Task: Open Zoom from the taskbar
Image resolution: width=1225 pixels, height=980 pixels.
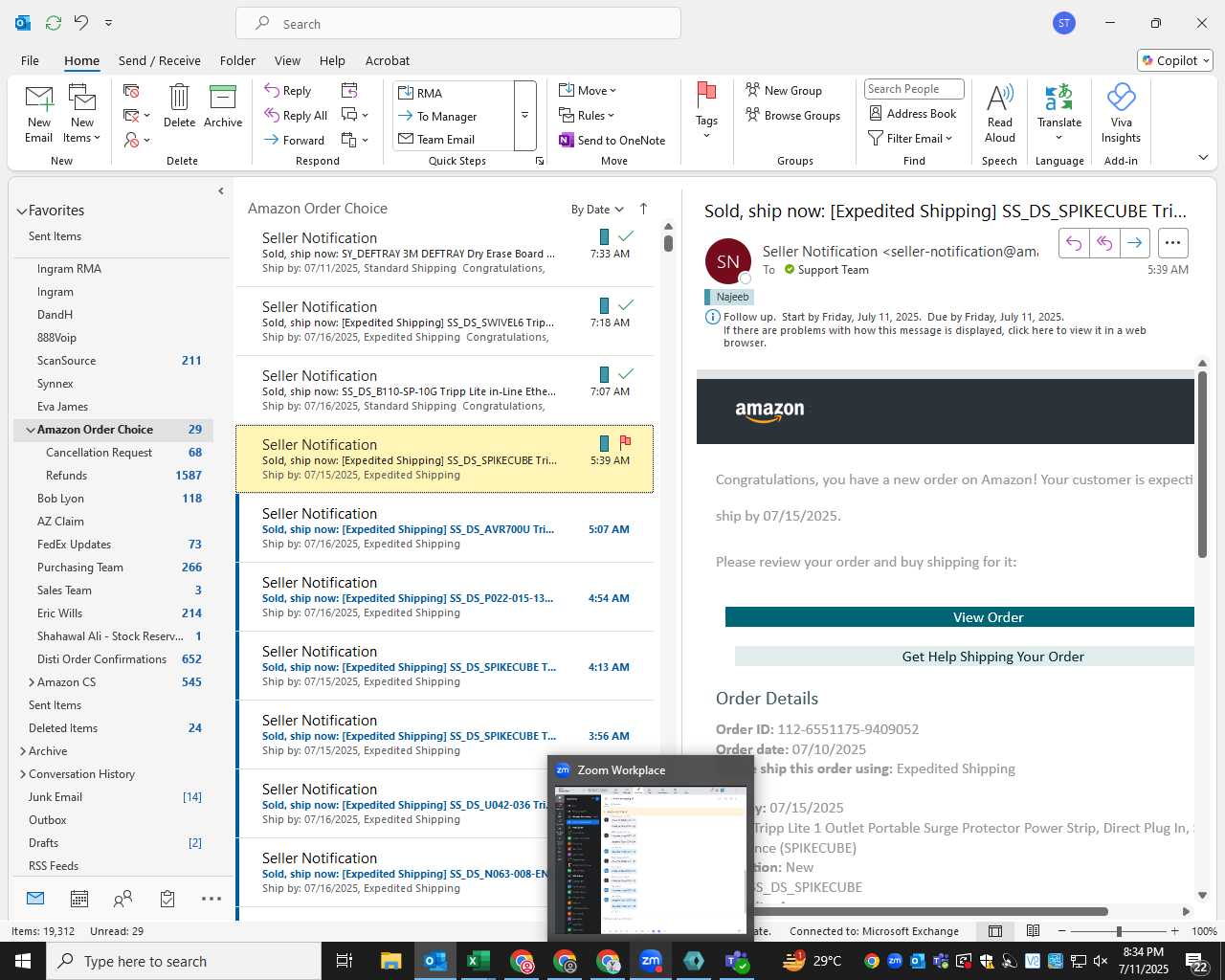Action: coord(651,961)
